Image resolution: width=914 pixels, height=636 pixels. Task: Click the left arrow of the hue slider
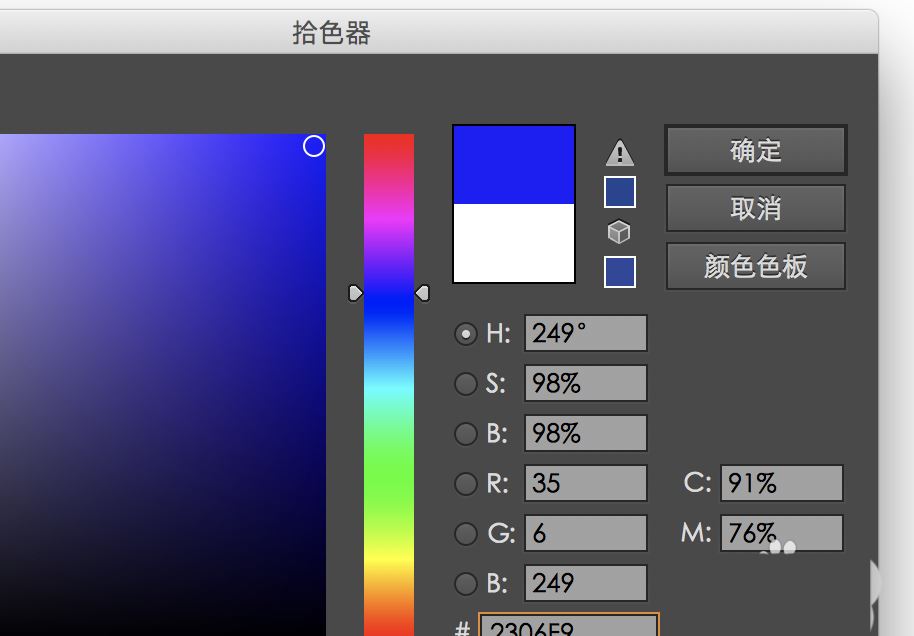[x=355, y=292]
